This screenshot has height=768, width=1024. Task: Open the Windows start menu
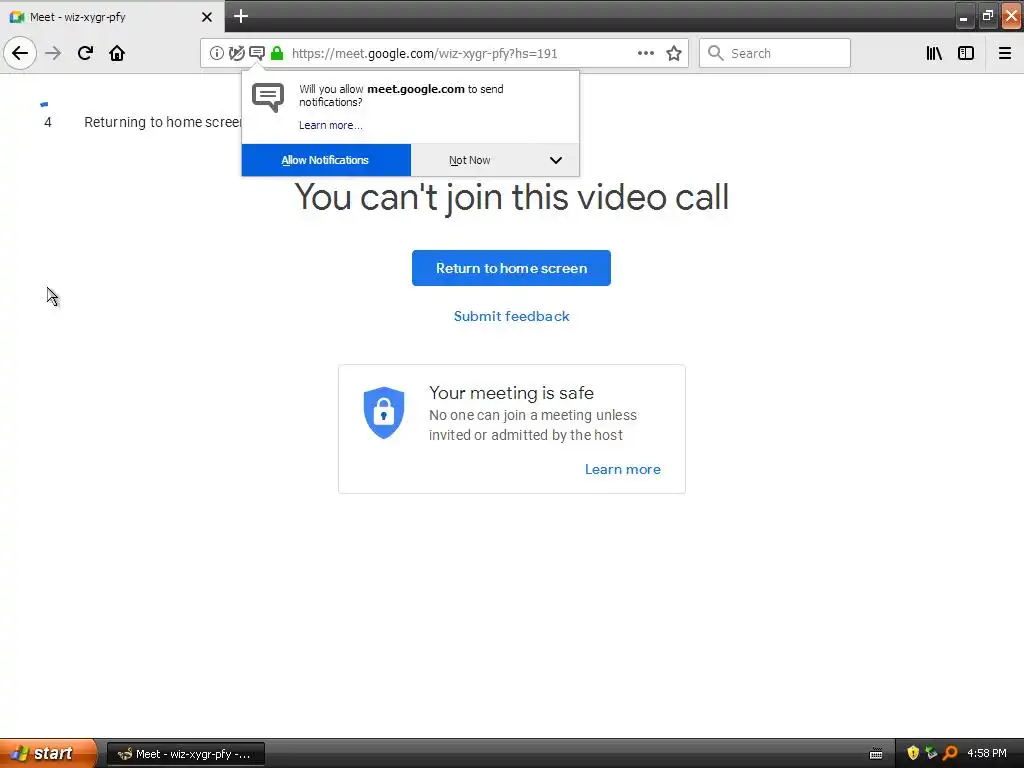tap(48, 753)
